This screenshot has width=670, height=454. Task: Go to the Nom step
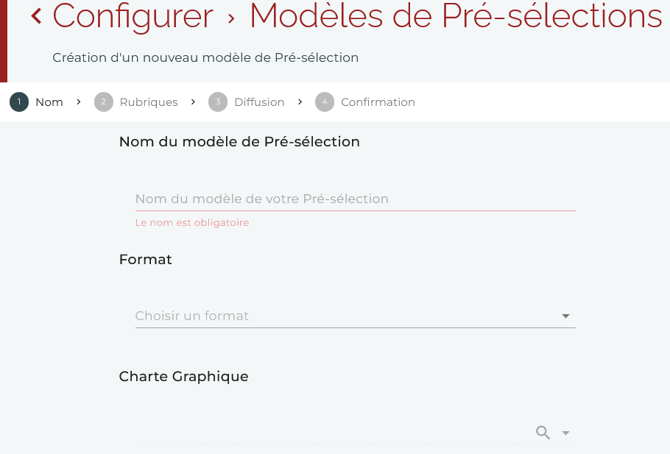(49, 102)
